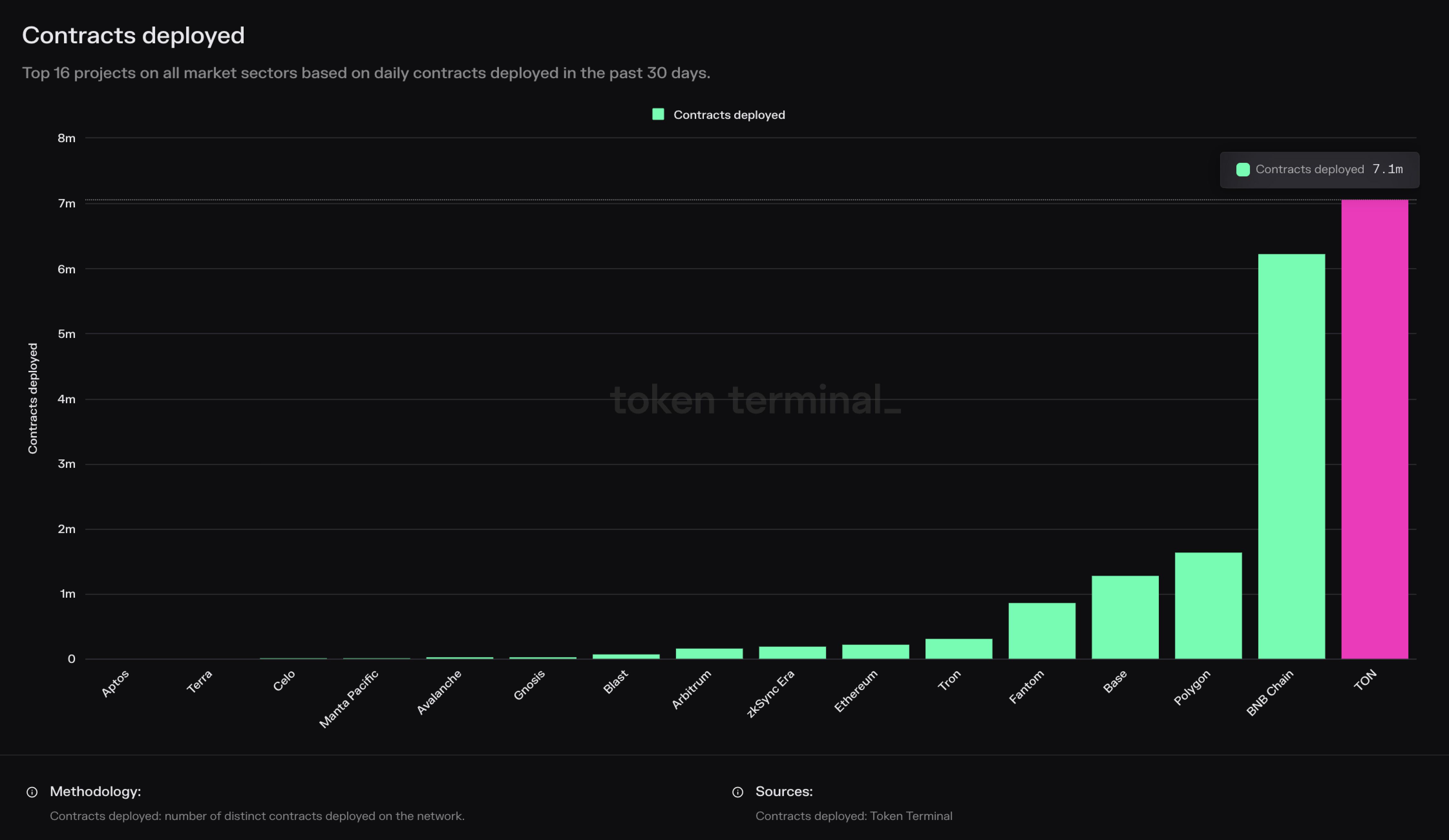The height and width of the screenshot is (840, 1449).
Task: Click the Sources heading text
Action: tap(784, 792)
